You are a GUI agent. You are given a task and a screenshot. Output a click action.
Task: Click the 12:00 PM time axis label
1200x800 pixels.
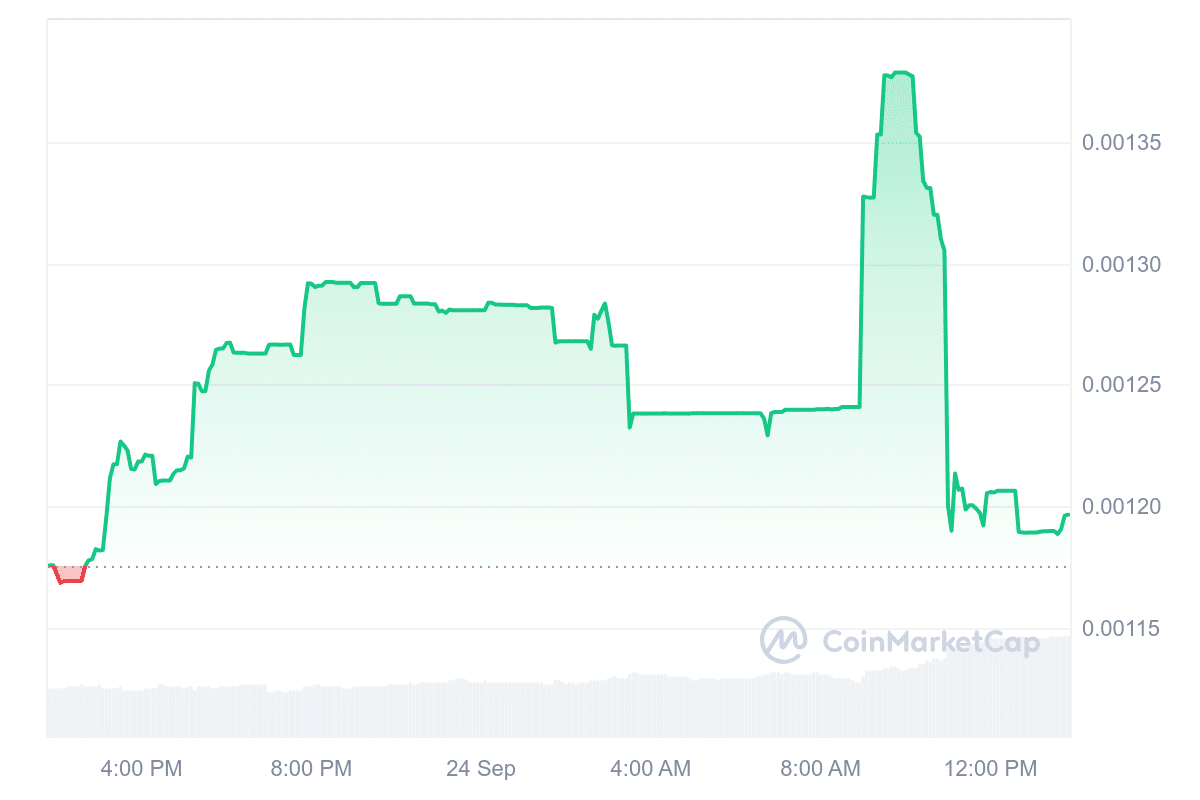click(989, 769)
